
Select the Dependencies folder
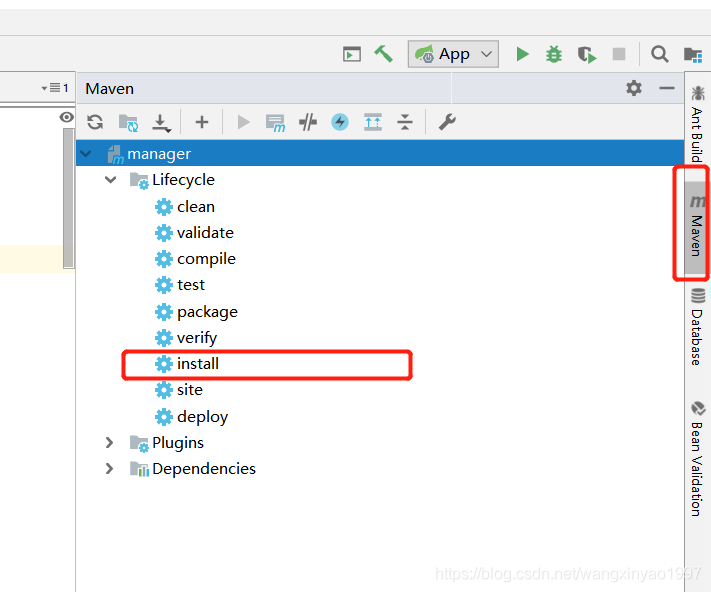pos(193,469)
